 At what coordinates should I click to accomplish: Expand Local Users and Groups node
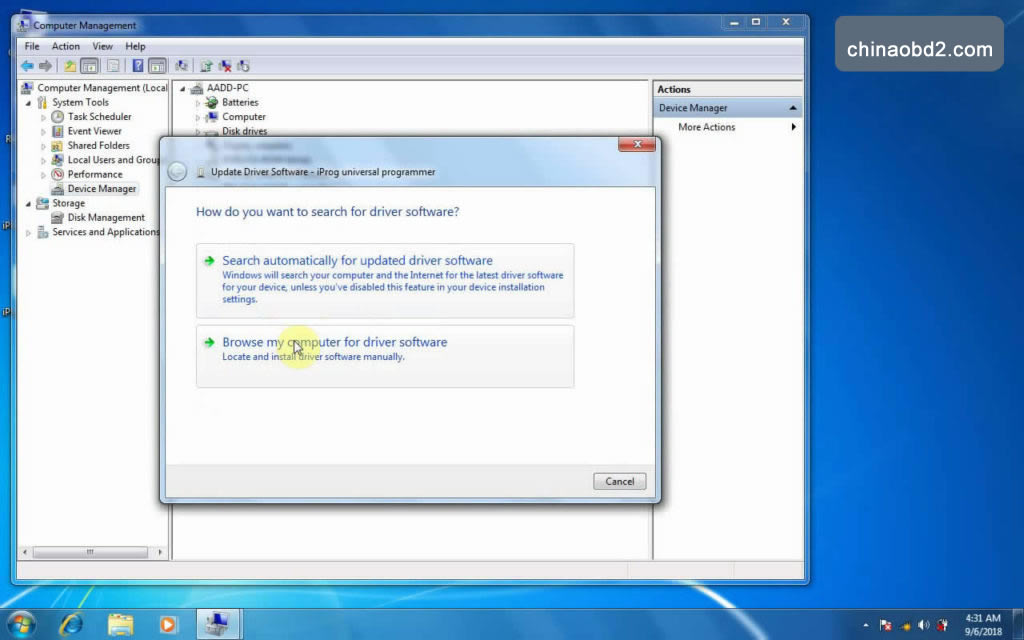[x=43, y=160]
